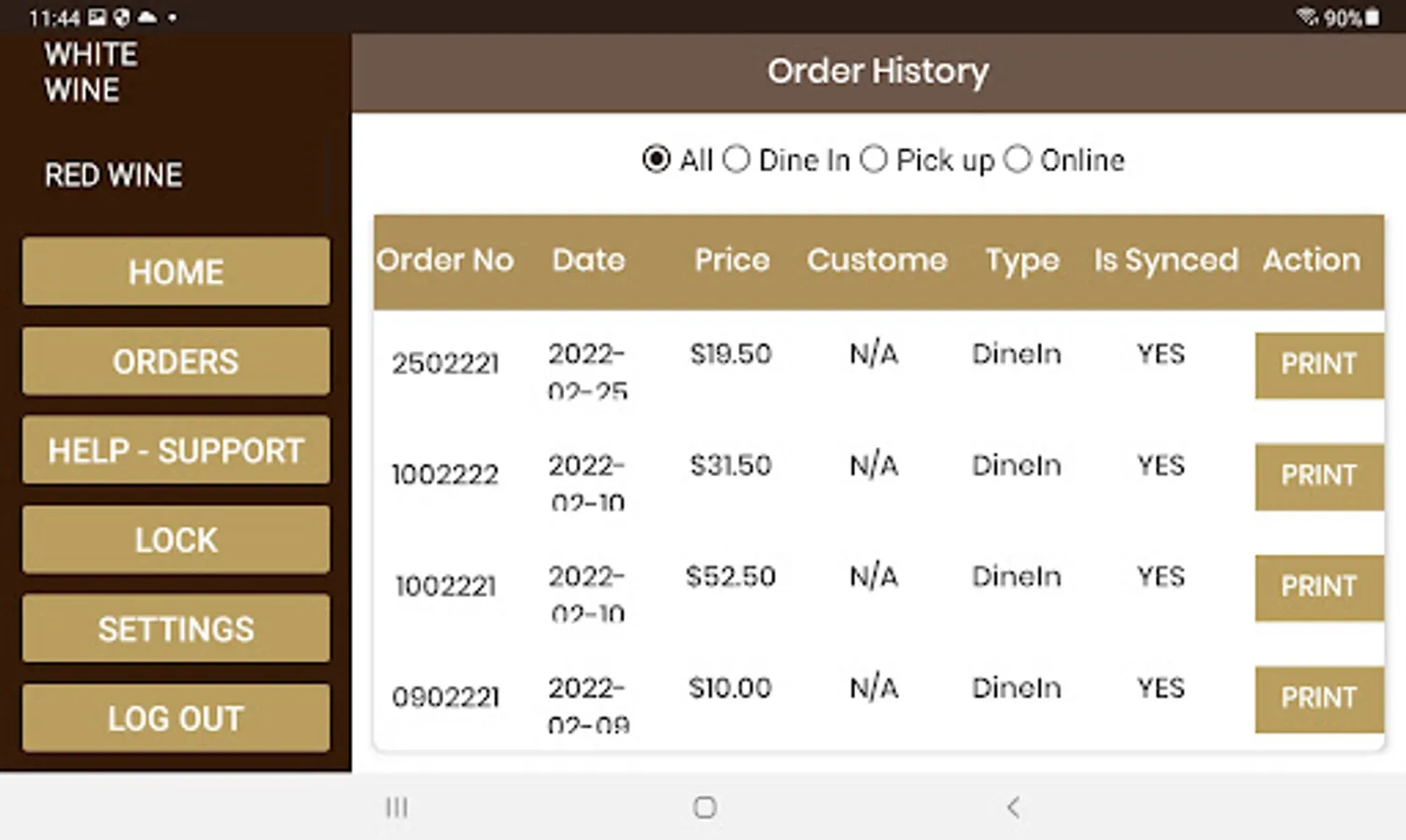
Task: Print the $52.50 order
Action: point(1318,587)
